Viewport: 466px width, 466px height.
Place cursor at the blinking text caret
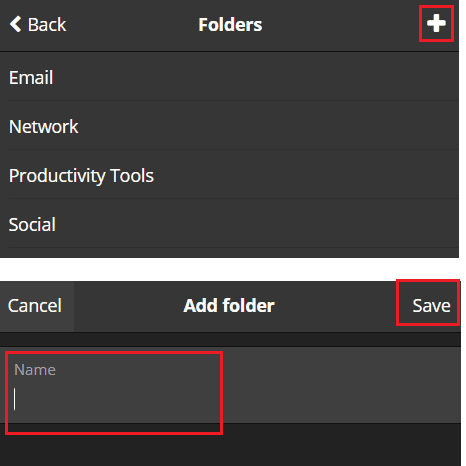coord(14,399)
